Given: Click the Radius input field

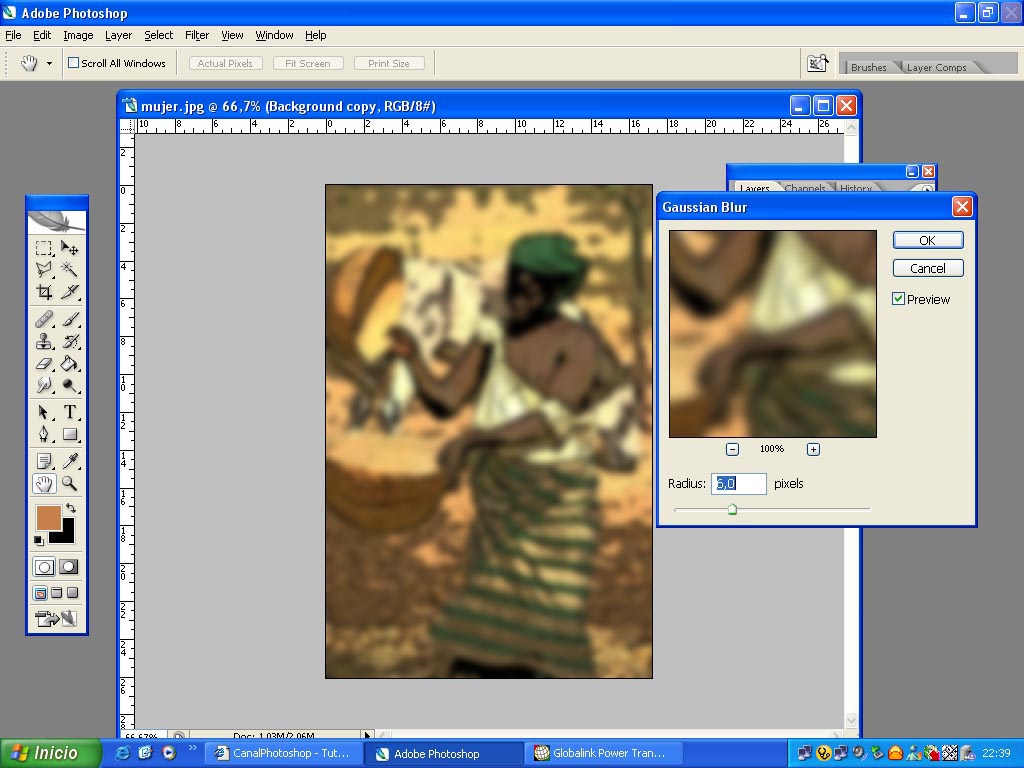Looking at the screenshot, I should 739,484.
